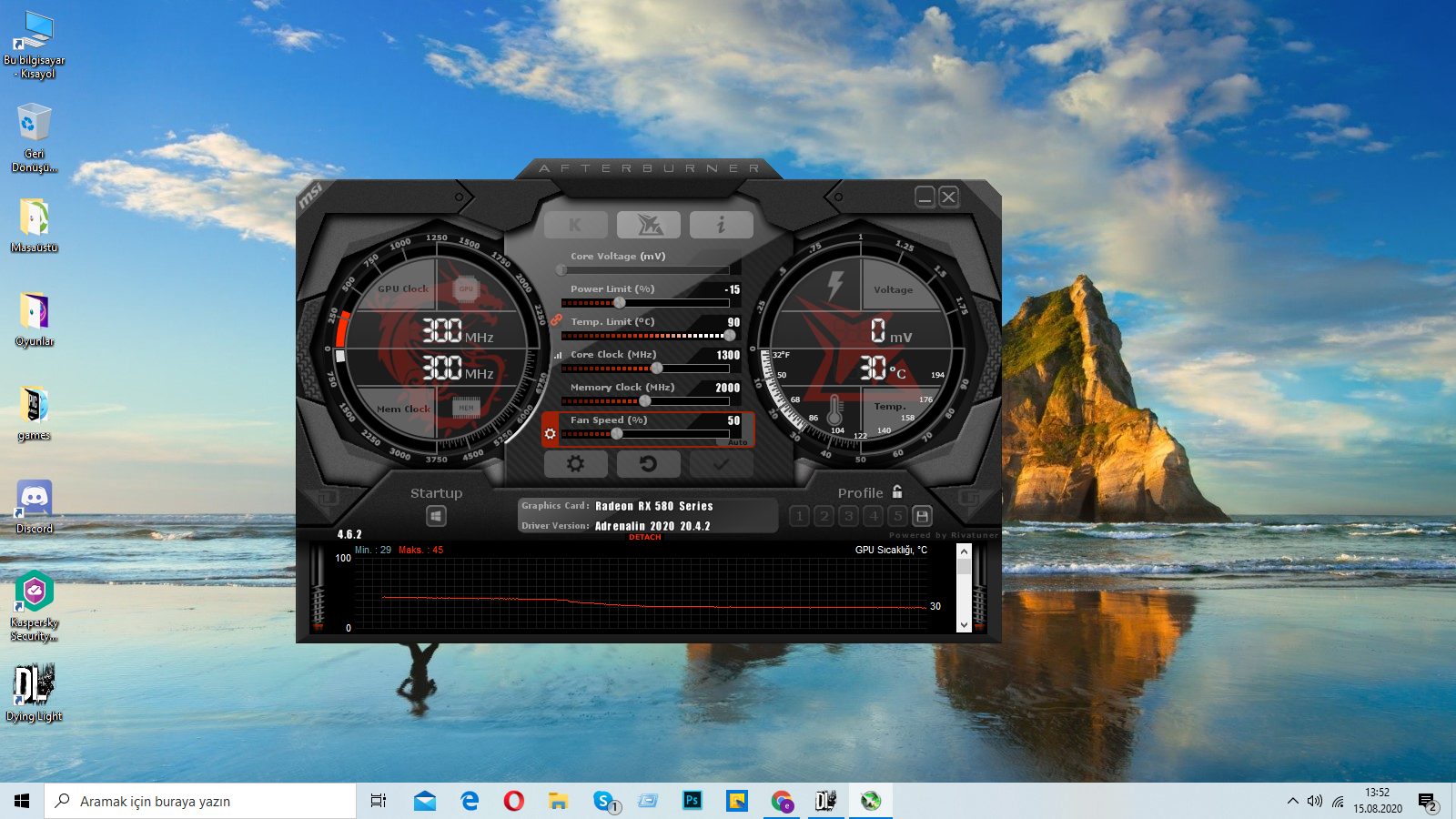Show hidden system tray icons
Viewport: 1456px width, 819px height.
click(x=1292, y=801)
